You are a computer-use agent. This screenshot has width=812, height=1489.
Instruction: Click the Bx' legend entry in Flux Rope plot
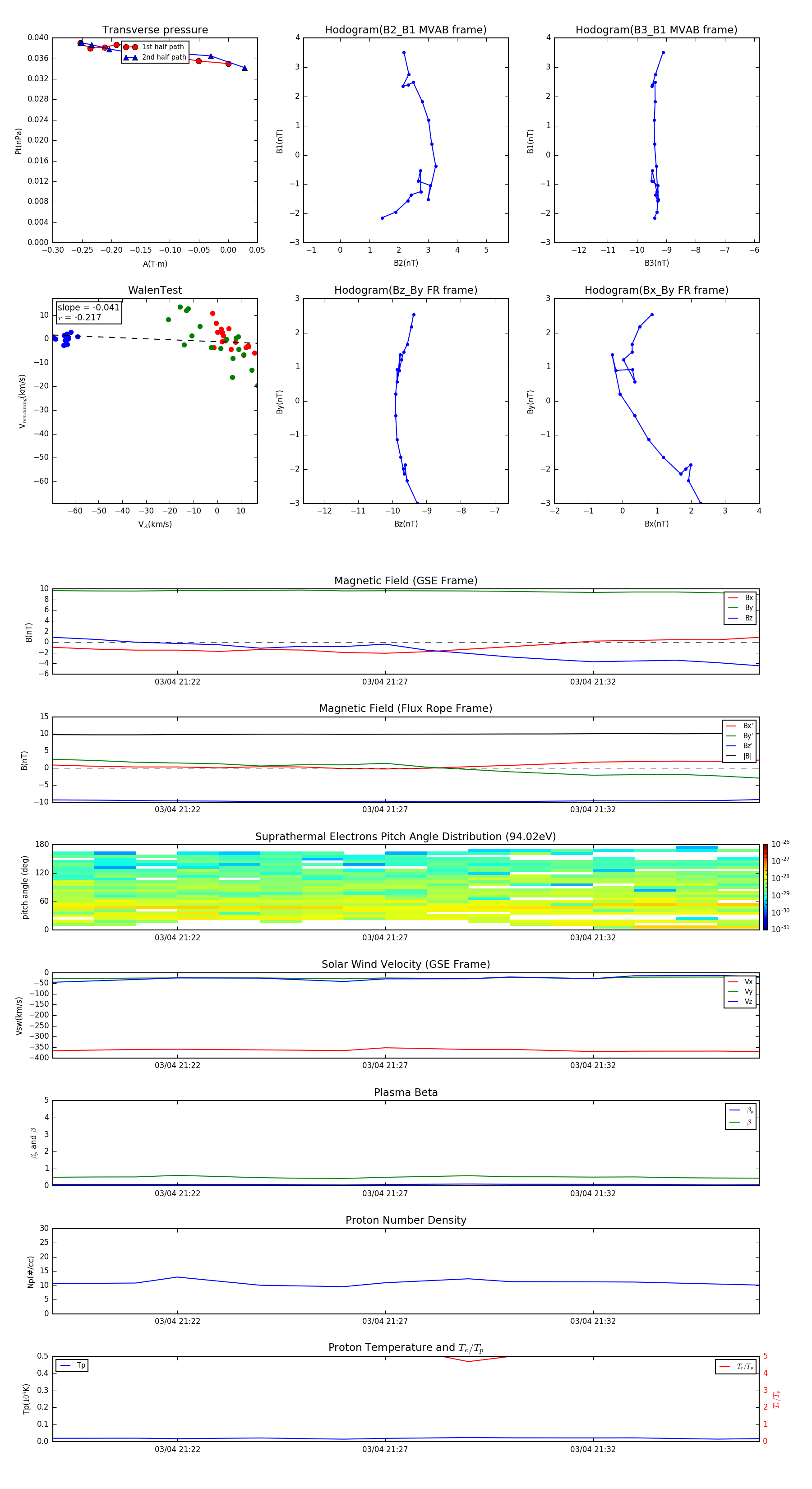(x=739, y=726)
